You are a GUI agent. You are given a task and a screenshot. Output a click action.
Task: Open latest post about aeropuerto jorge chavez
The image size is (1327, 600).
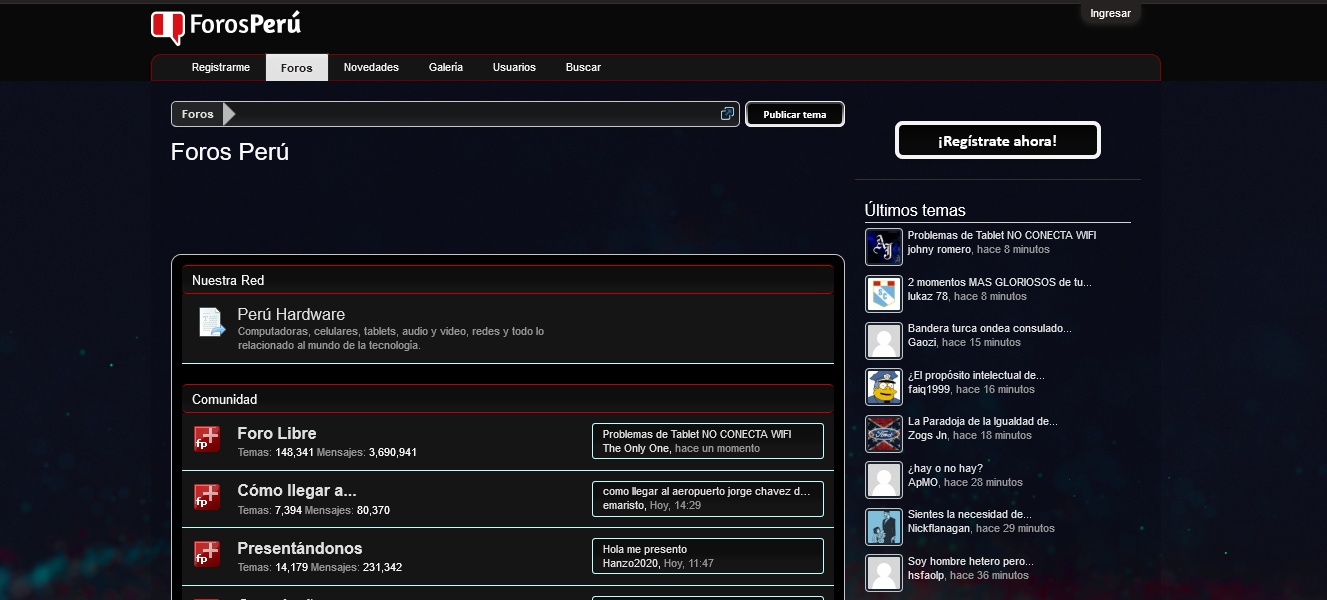[706, 491]
